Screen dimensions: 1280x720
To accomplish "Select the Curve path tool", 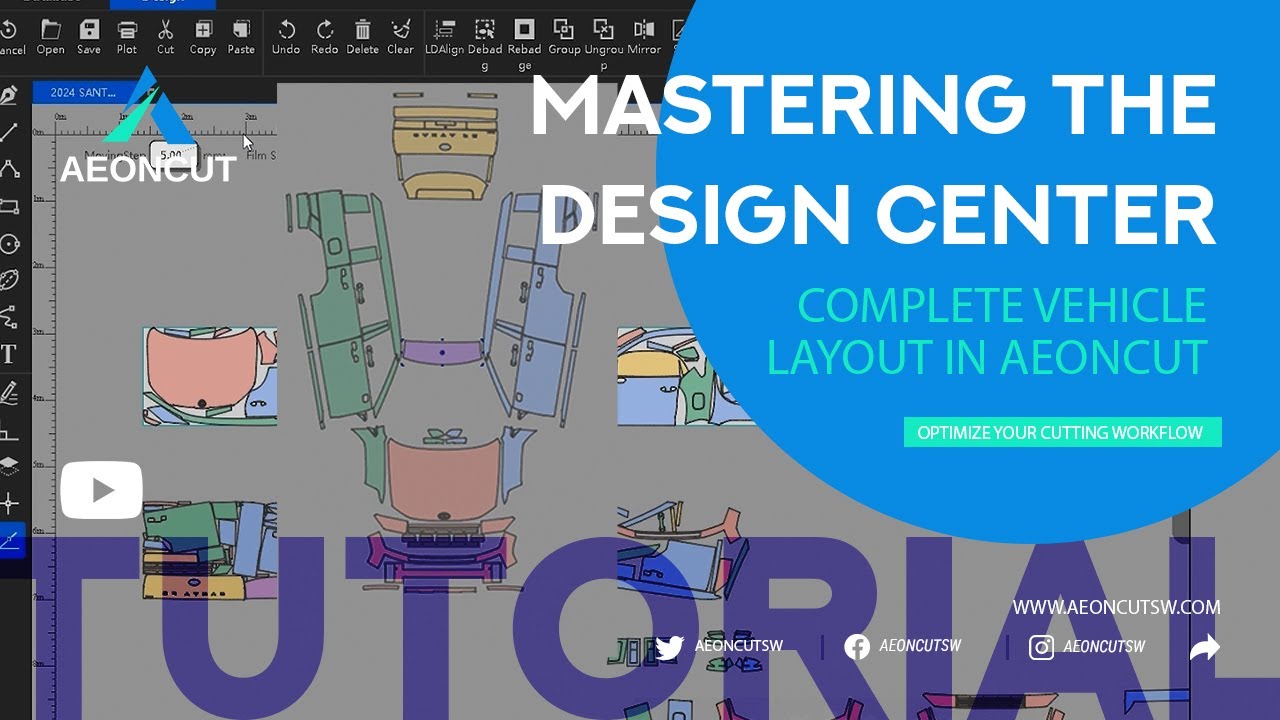I will pyautogui.click(x=9, y=317).
